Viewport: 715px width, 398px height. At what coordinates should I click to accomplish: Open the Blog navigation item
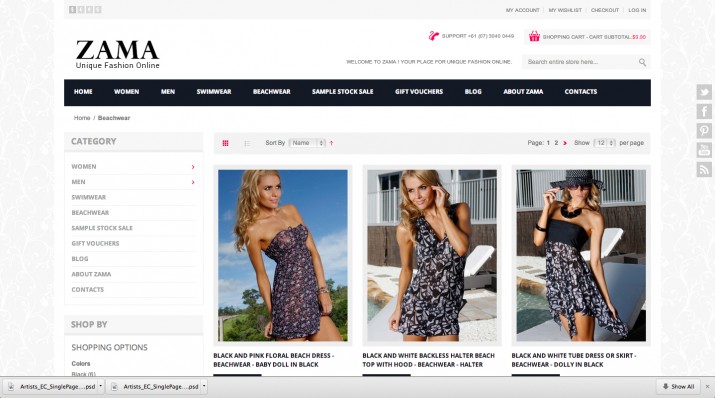click(x=473, y=92)
